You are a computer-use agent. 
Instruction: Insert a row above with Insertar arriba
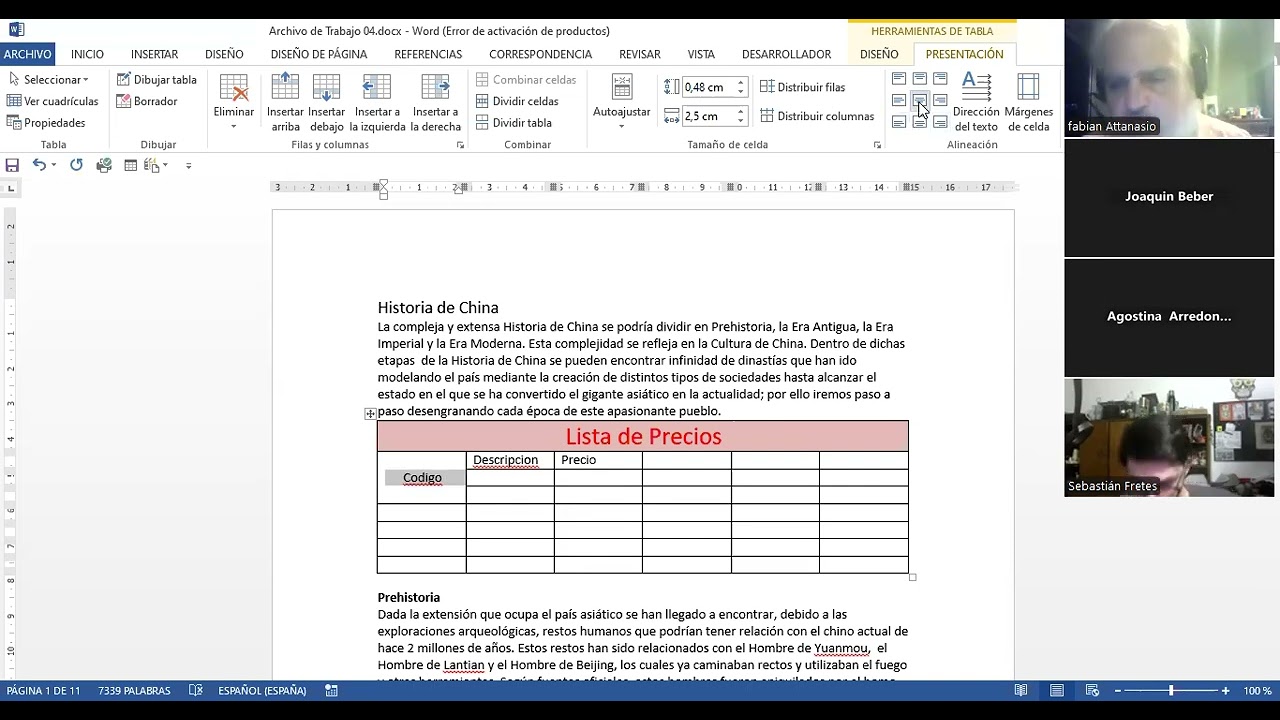point(285,102)
